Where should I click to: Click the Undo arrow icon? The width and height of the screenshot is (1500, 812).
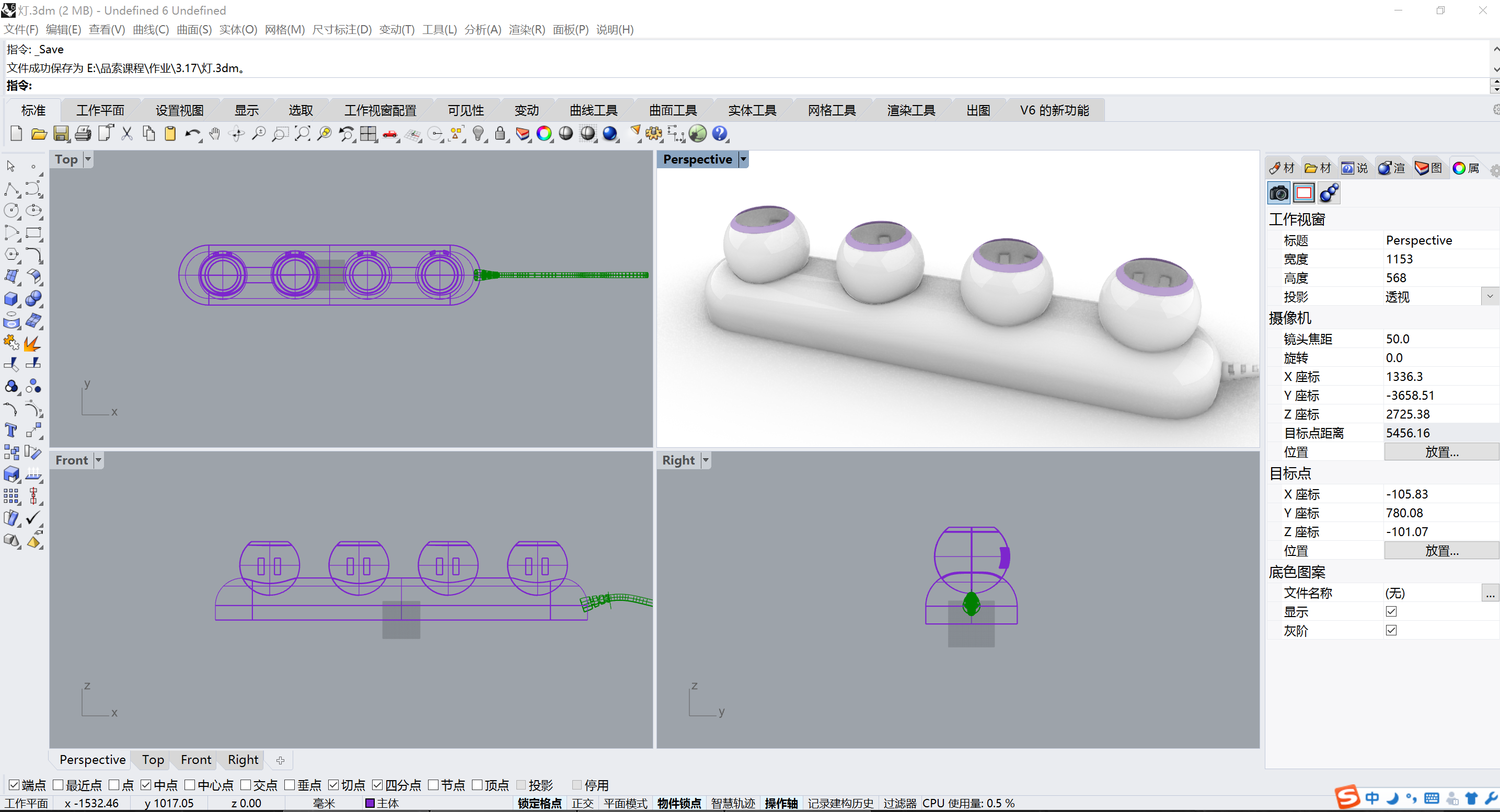pyautogui.click(x=192, y=134)
